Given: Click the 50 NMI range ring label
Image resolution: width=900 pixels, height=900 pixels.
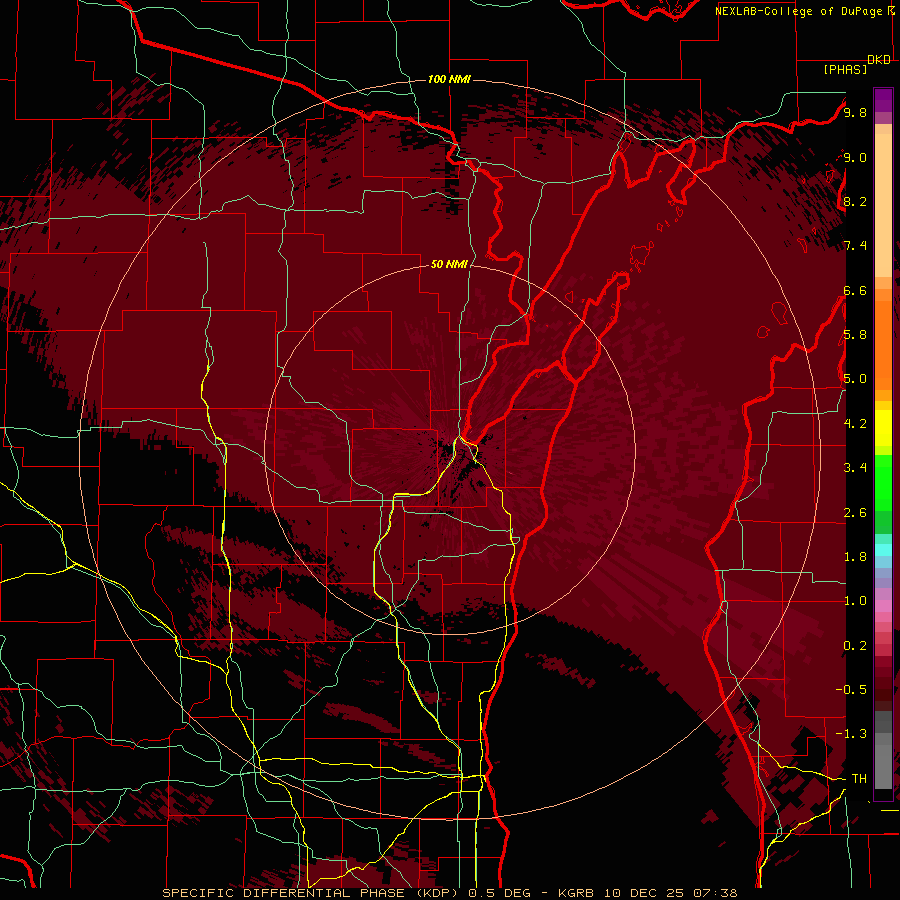Looking at the screenshot, I should tap(449, 264).
